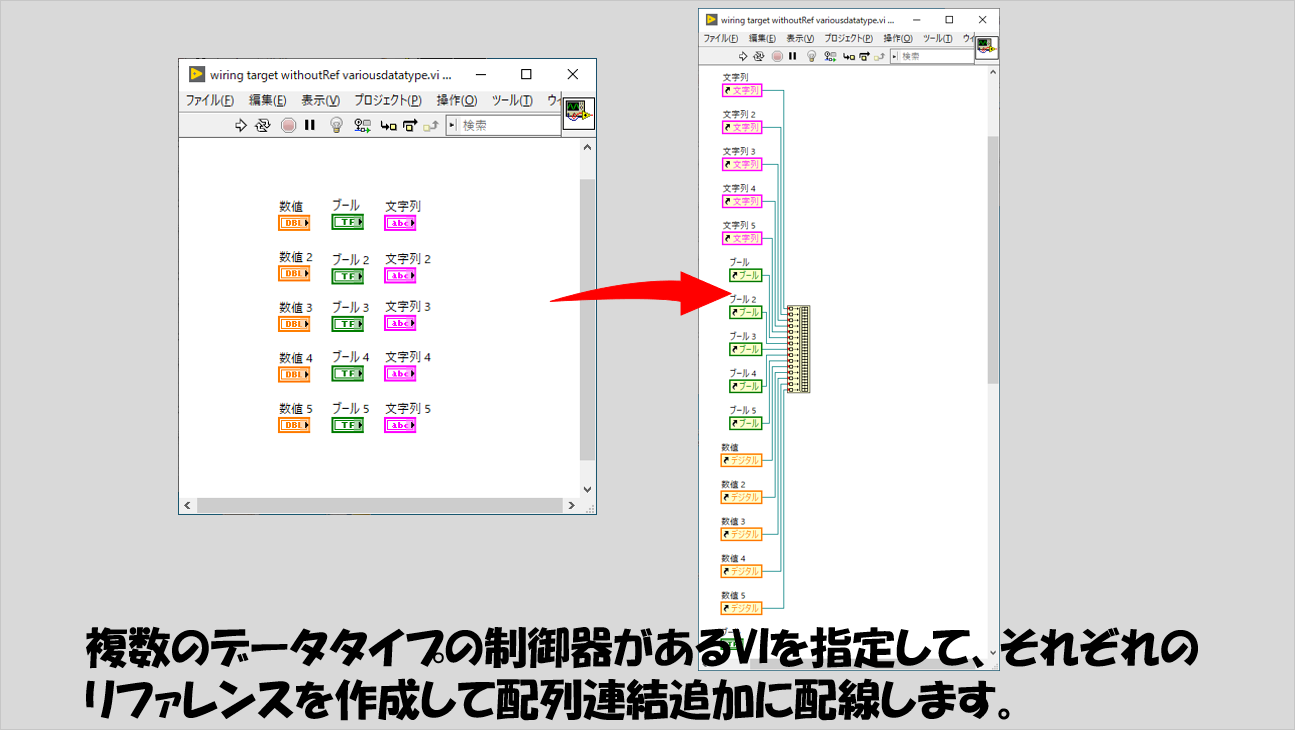Click the Build Array node in right diagram
The width and height of the screenshot is (1295, 730).
(x=798, y=349)
